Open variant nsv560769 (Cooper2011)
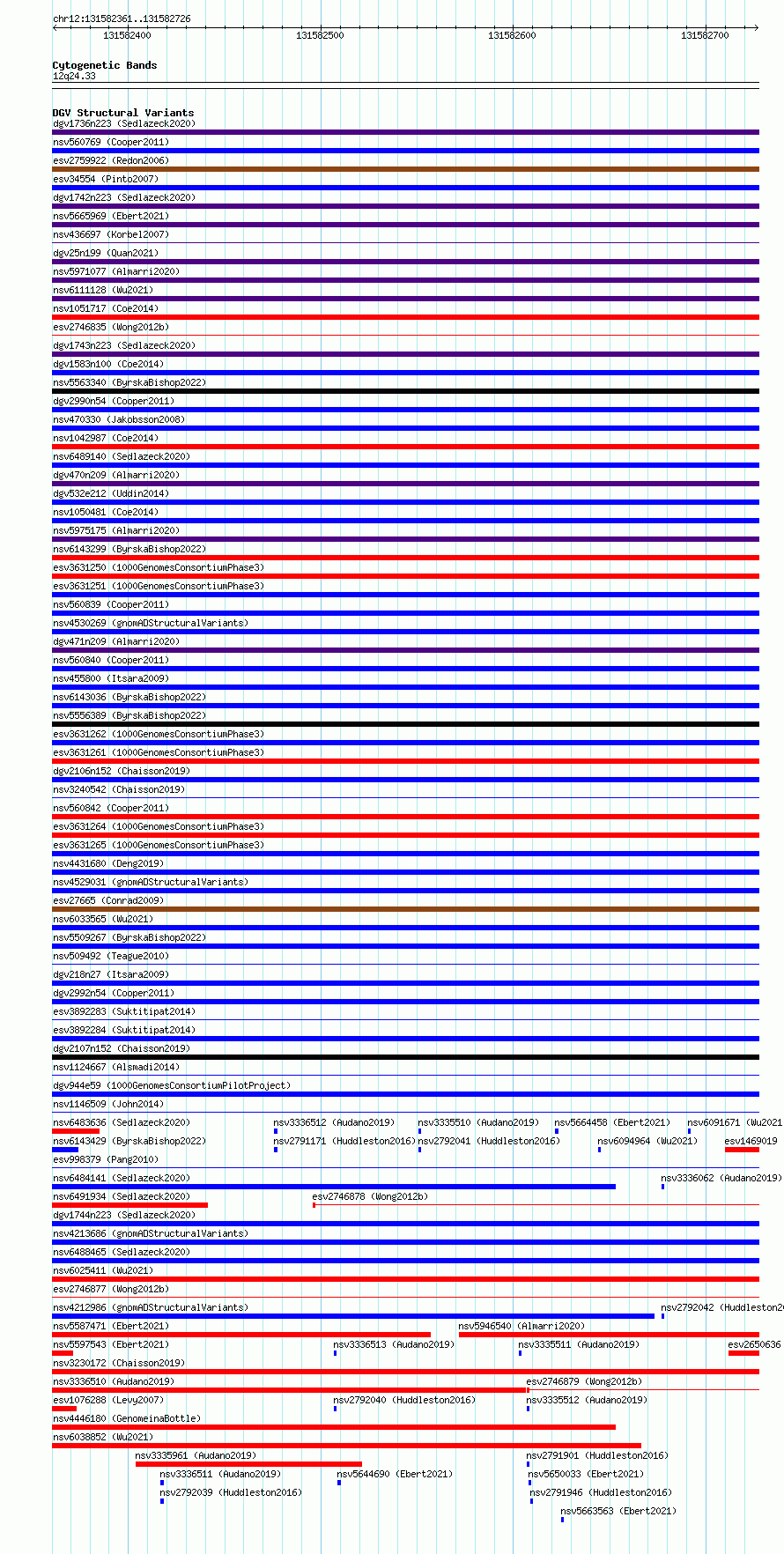 pos(111,142)
